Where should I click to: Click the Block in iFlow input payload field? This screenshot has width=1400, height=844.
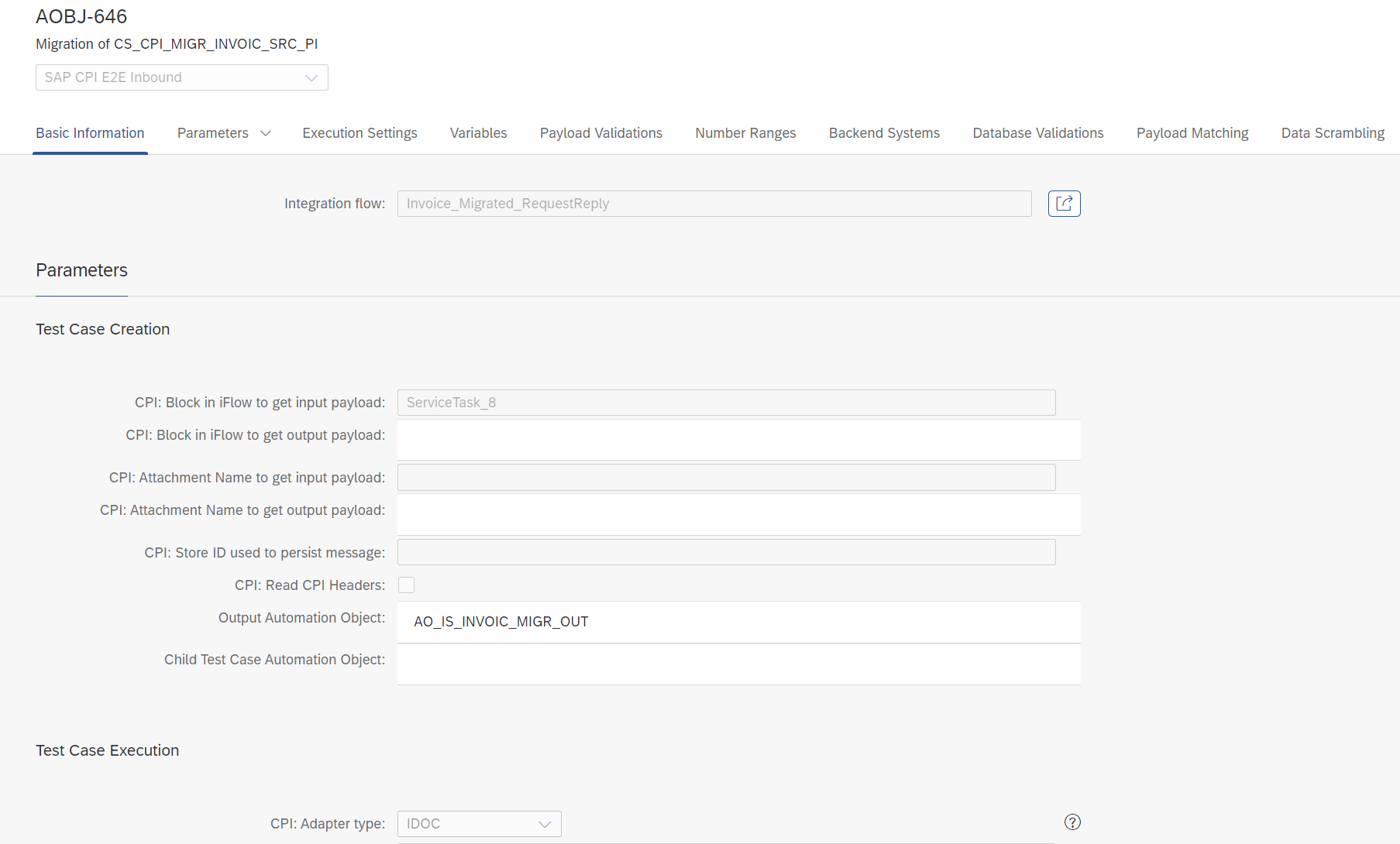[726, 403]
